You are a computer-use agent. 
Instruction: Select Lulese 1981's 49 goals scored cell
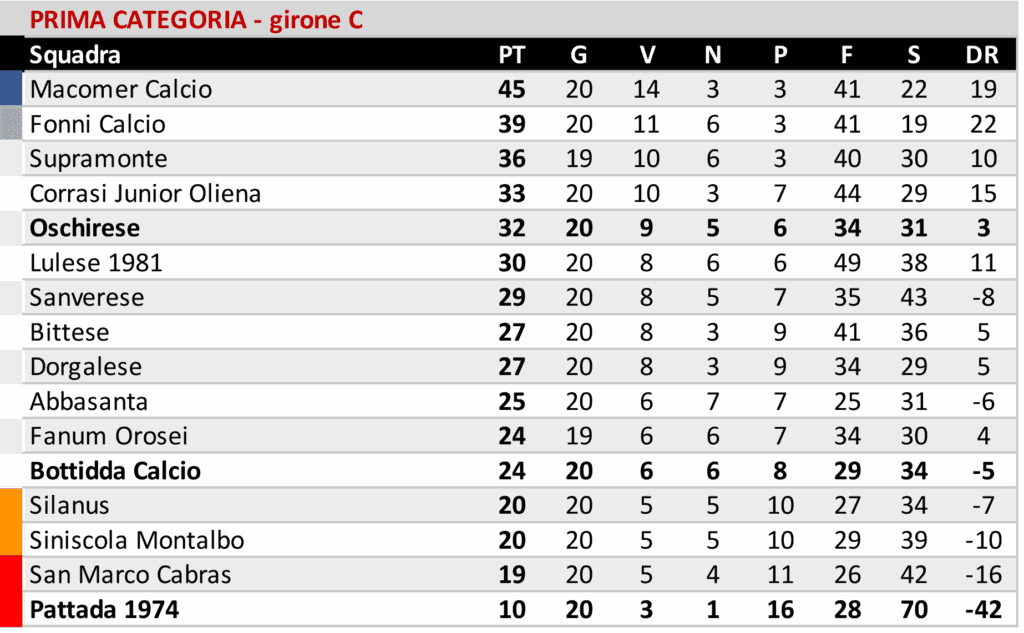(x=847, y=263)
